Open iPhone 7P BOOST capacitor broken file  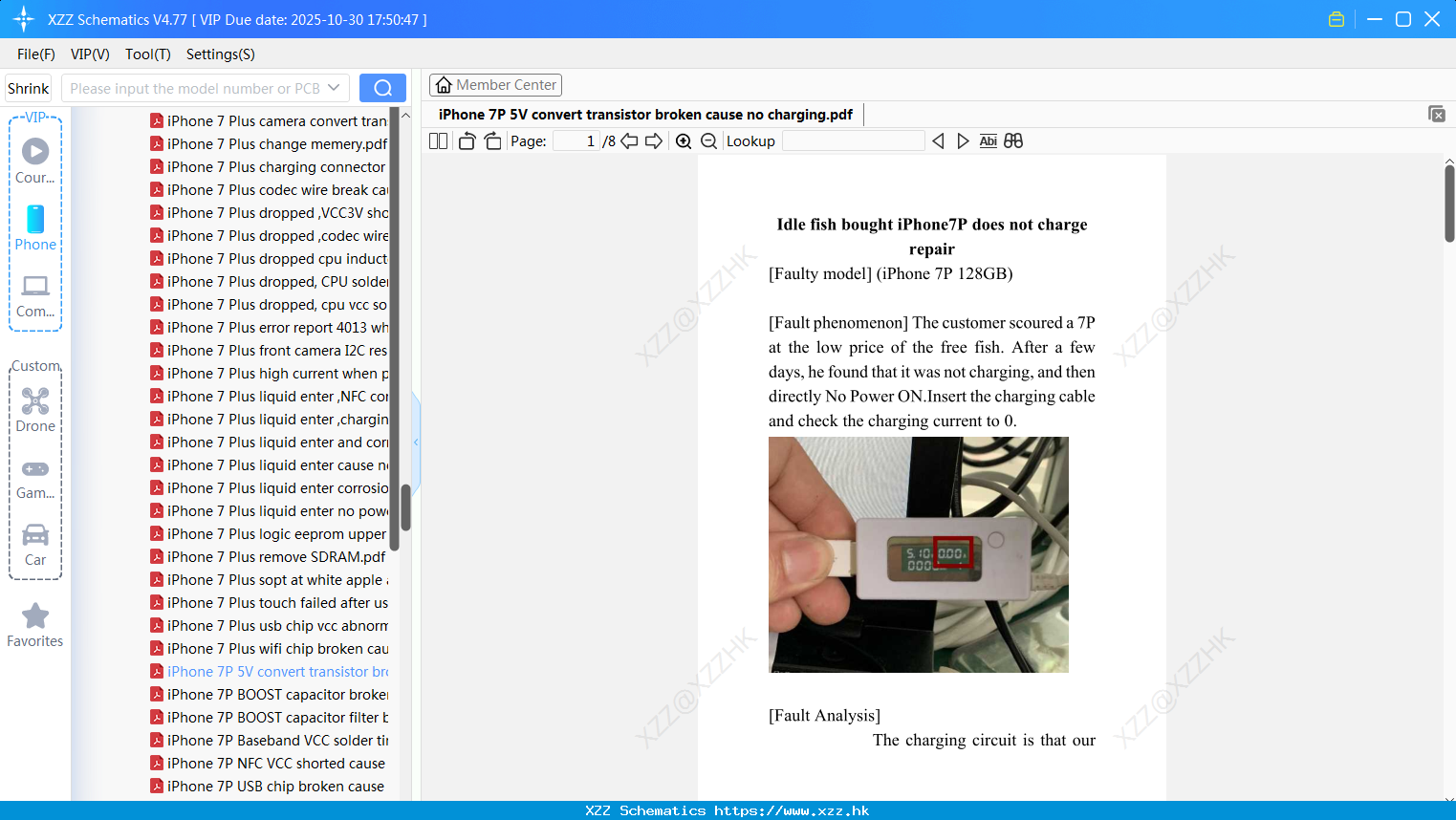tap(269, 694)
